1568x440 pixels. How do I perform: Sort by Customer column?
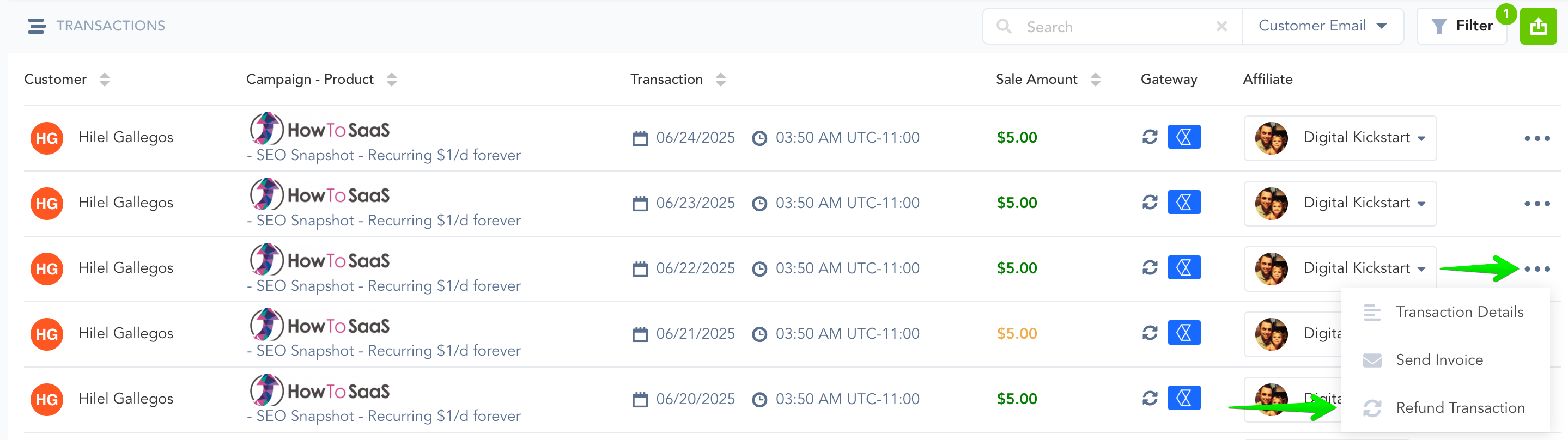(105, 80)
